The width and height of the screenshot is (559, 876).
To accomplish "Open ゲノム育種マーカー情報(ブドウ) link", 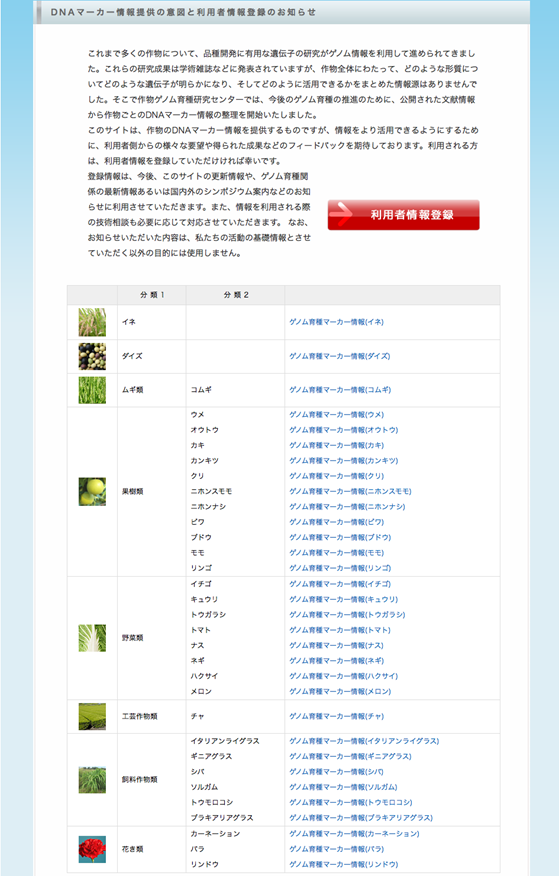I will [x=340, y=537].
